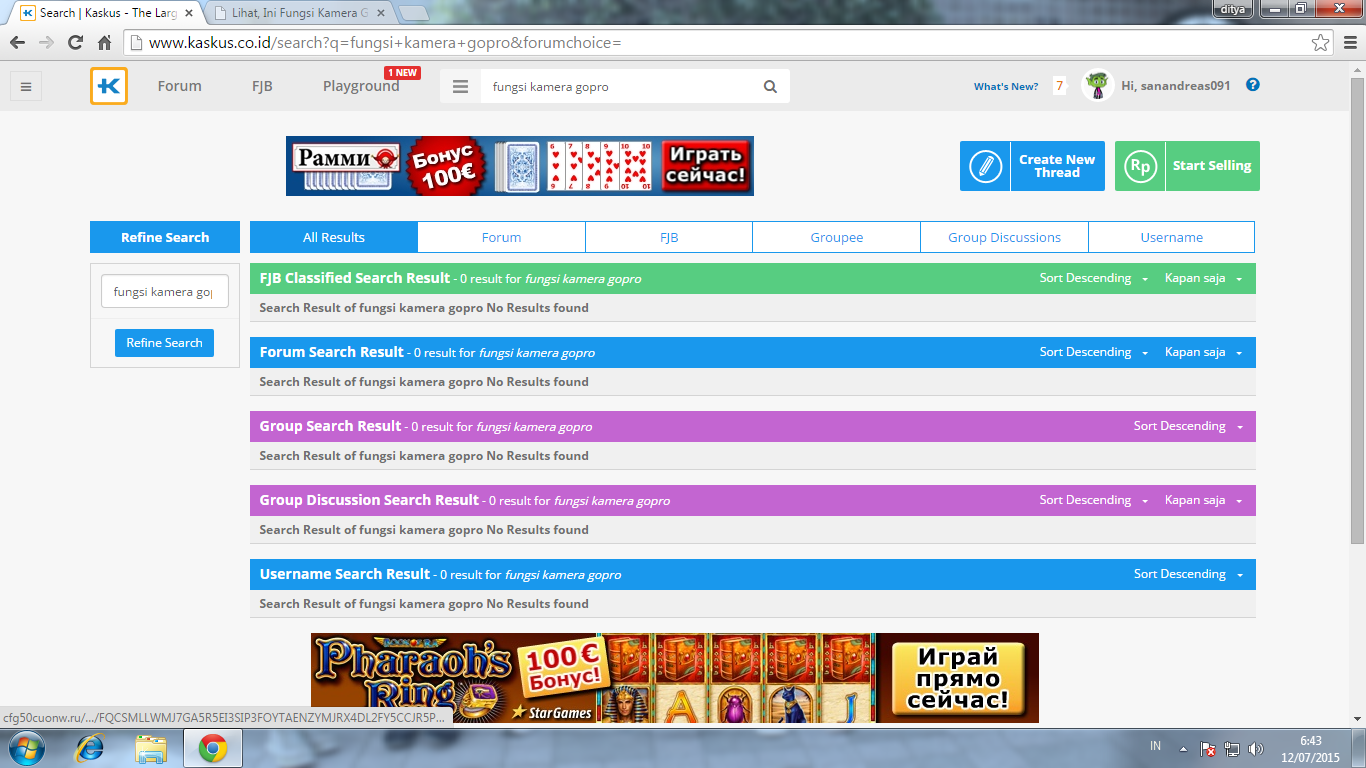Viewport: 1366px width, 768px height.
Task: Click the Refine Search sidebar header
Action: point(165,237)
